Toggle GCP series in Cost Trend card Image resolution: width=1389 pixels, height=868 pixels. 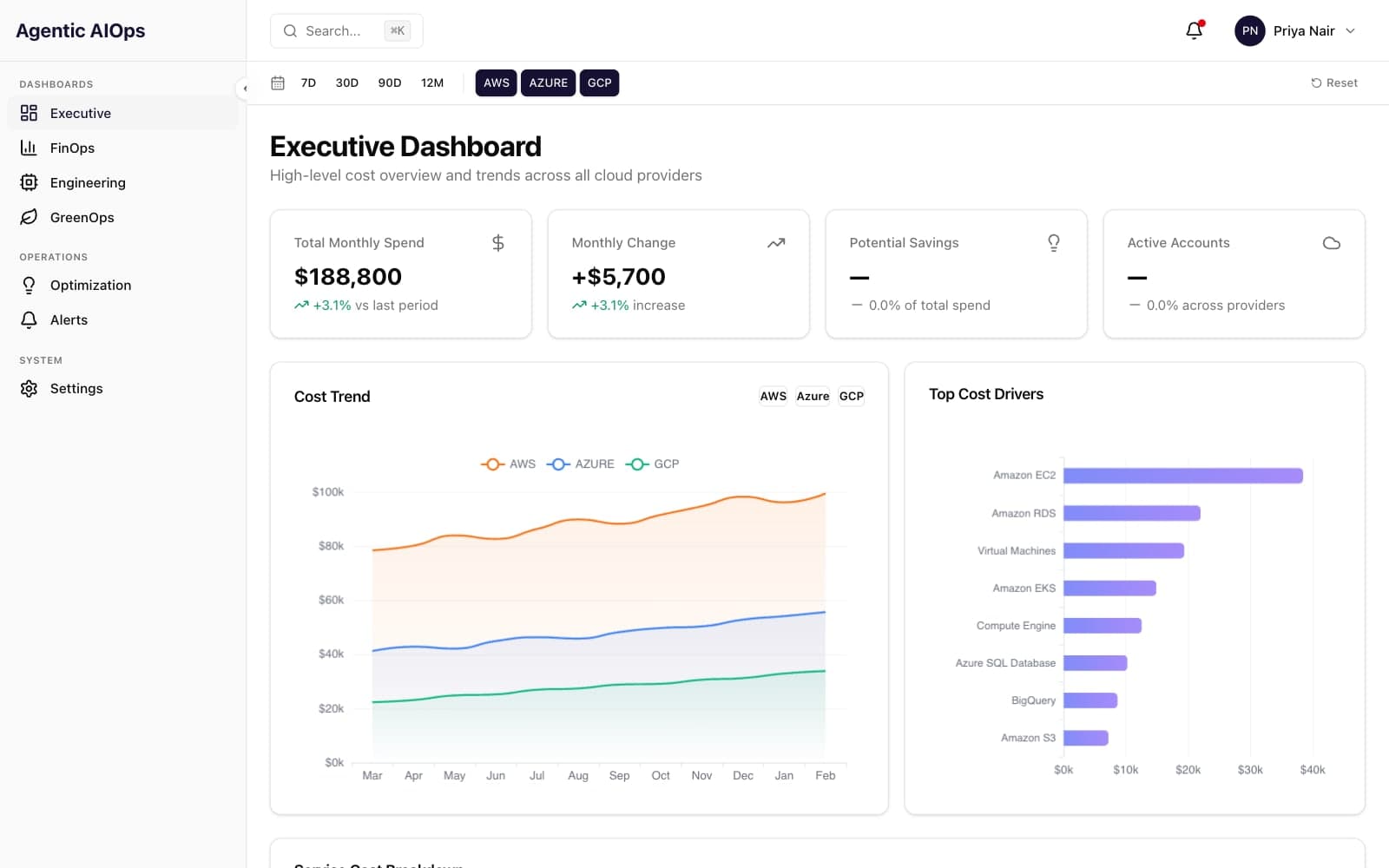(852, 396)
